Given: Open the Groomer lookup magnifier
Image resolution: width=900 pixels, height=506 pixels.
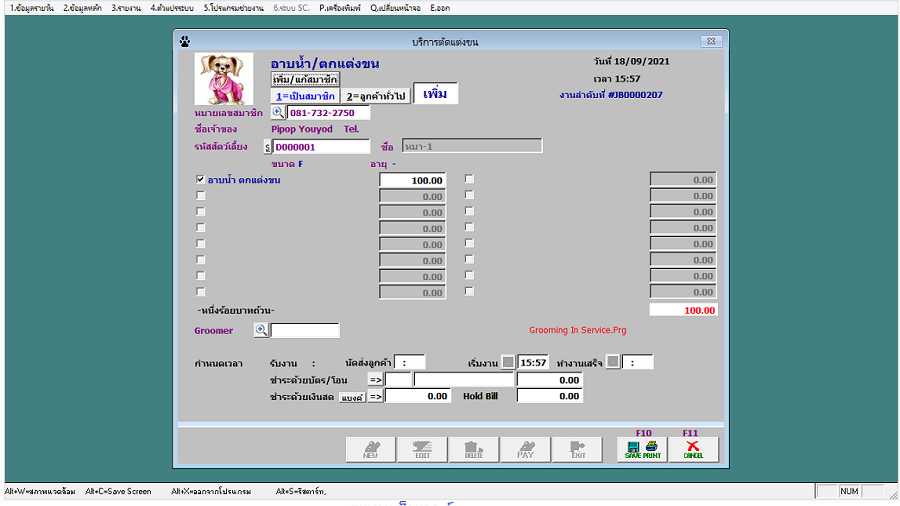Looking at the screenshot, I should pyautogui.click(x=261, y=330).
